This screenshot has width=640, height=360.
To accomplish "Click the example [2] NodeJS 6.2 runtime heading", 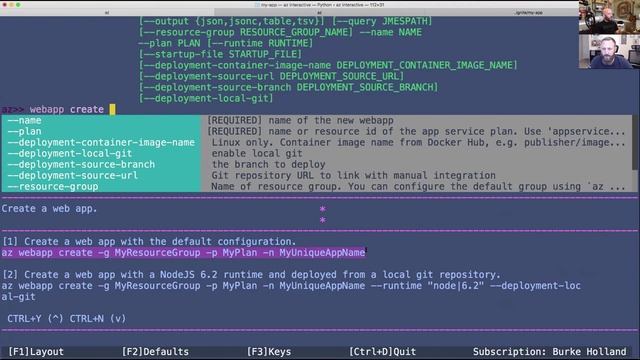I will pos(251,275).
